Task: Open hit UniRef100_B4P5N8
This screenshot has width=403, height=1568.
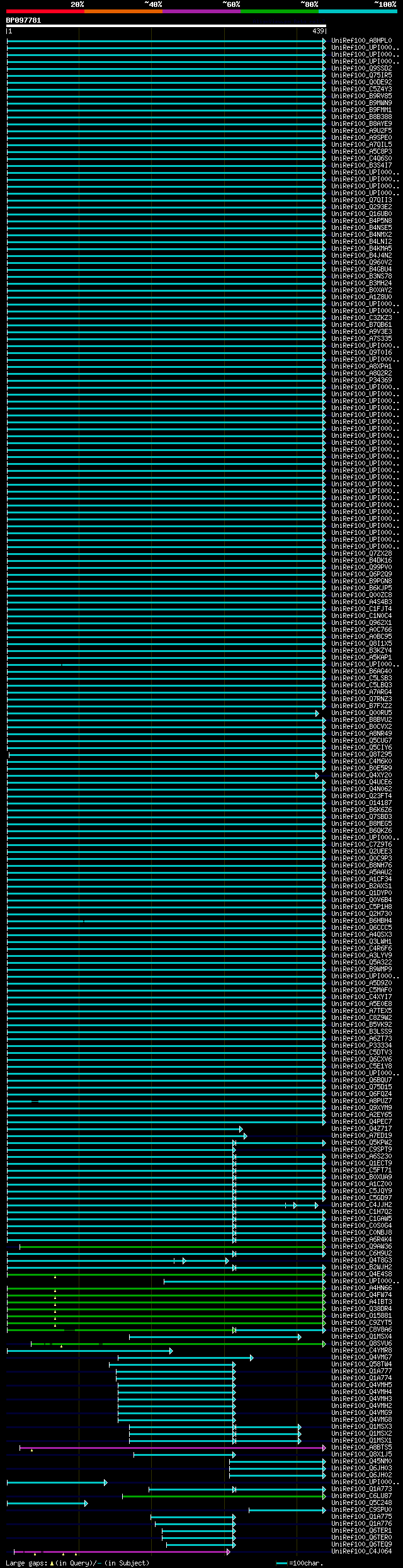Action: point(361,221)
